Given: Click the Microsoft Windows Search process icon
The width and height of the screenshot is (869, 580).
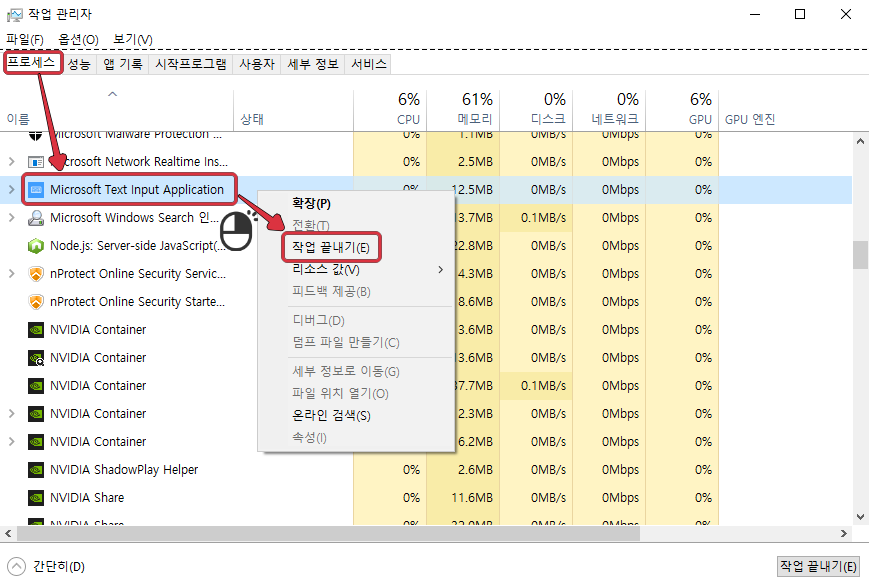Looking at the screenshot, I should coord(34,217).
